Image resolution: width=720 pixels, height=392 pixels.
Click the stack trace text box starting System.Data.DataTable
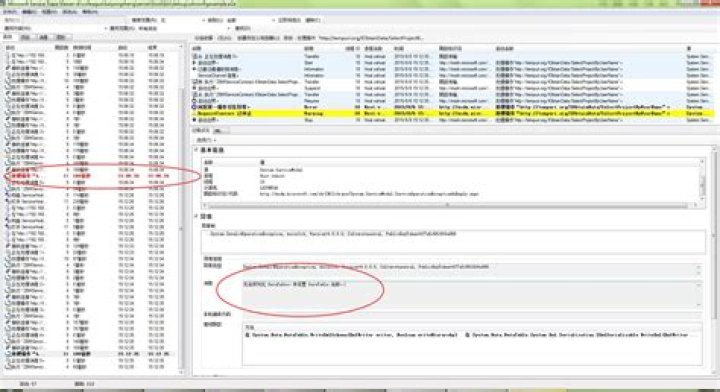(472, 344)
